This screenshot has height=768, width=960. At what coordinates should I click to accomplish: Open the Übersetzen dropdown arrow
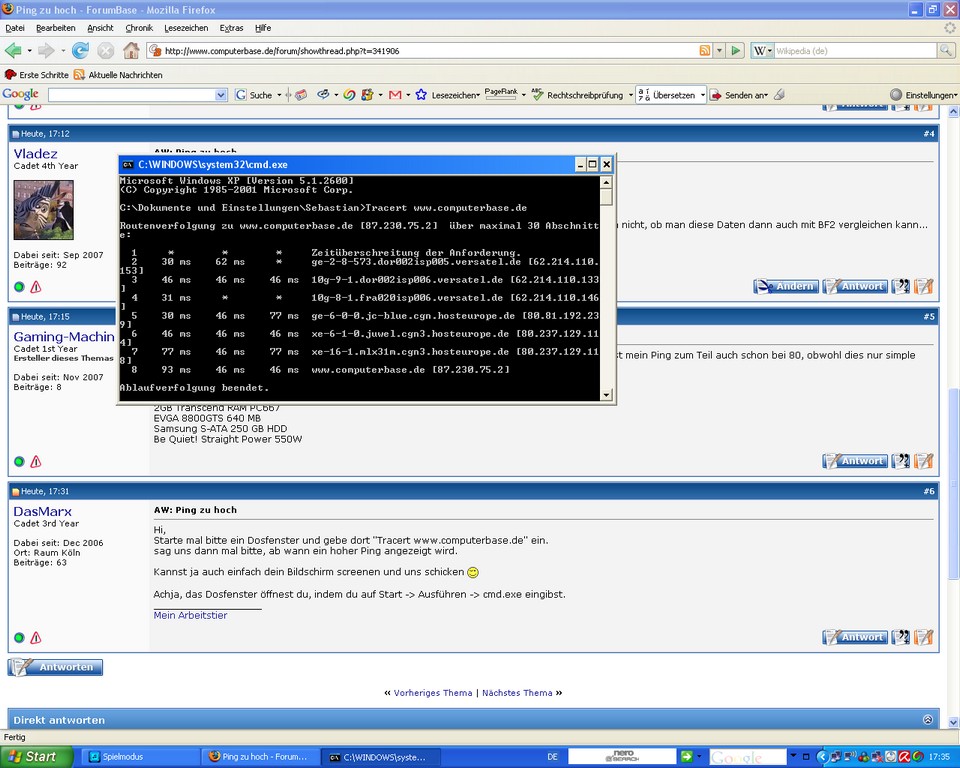[x=702, y=95]
